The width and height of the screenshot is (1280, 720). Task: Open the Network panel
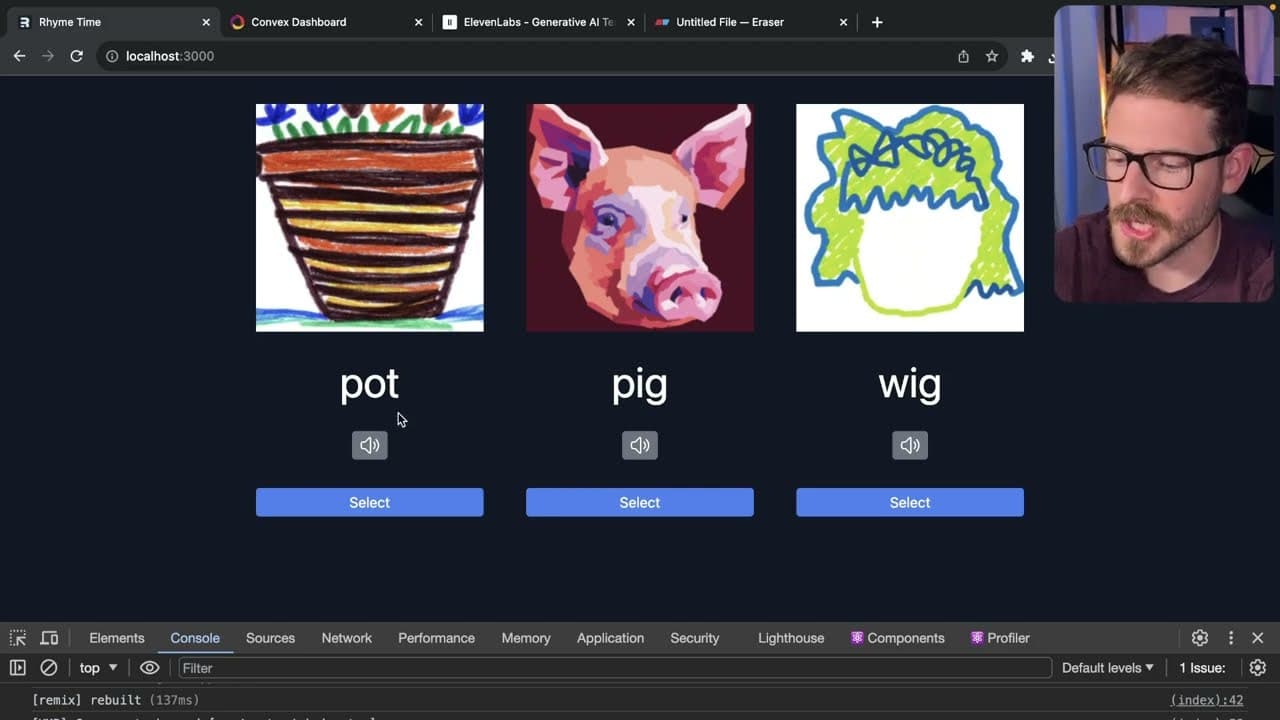[x=347, y=638]
